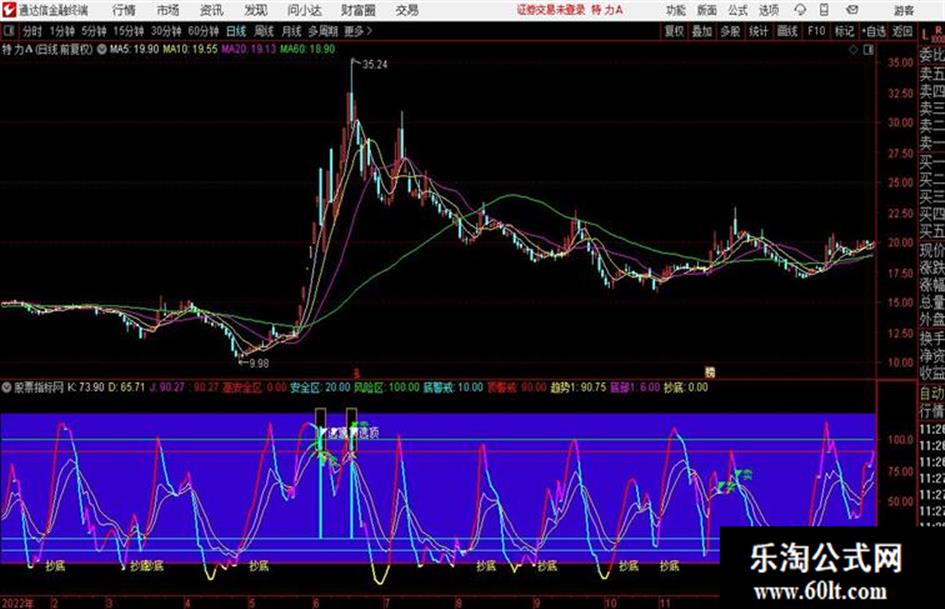Click the 2022年 label on date axis
945x609 pixels.
18,603
